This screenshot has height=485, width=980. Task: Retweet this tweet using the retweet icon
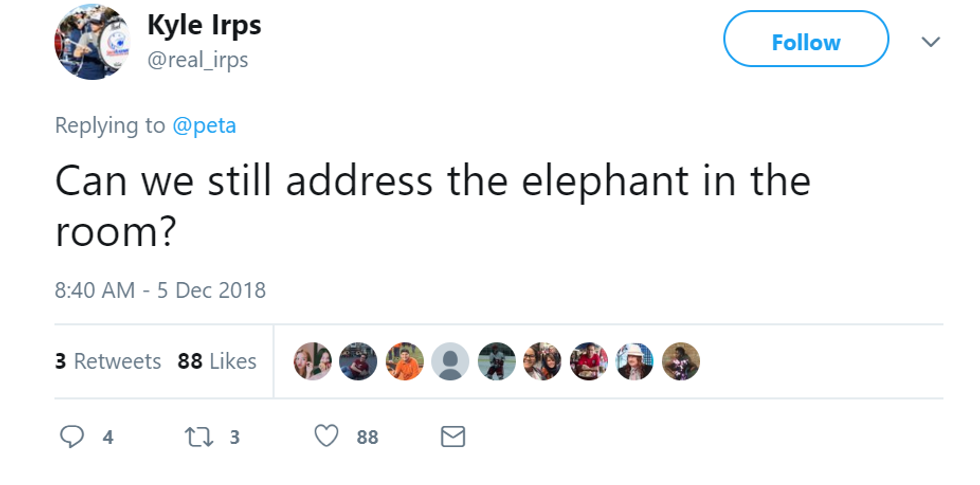198,436
